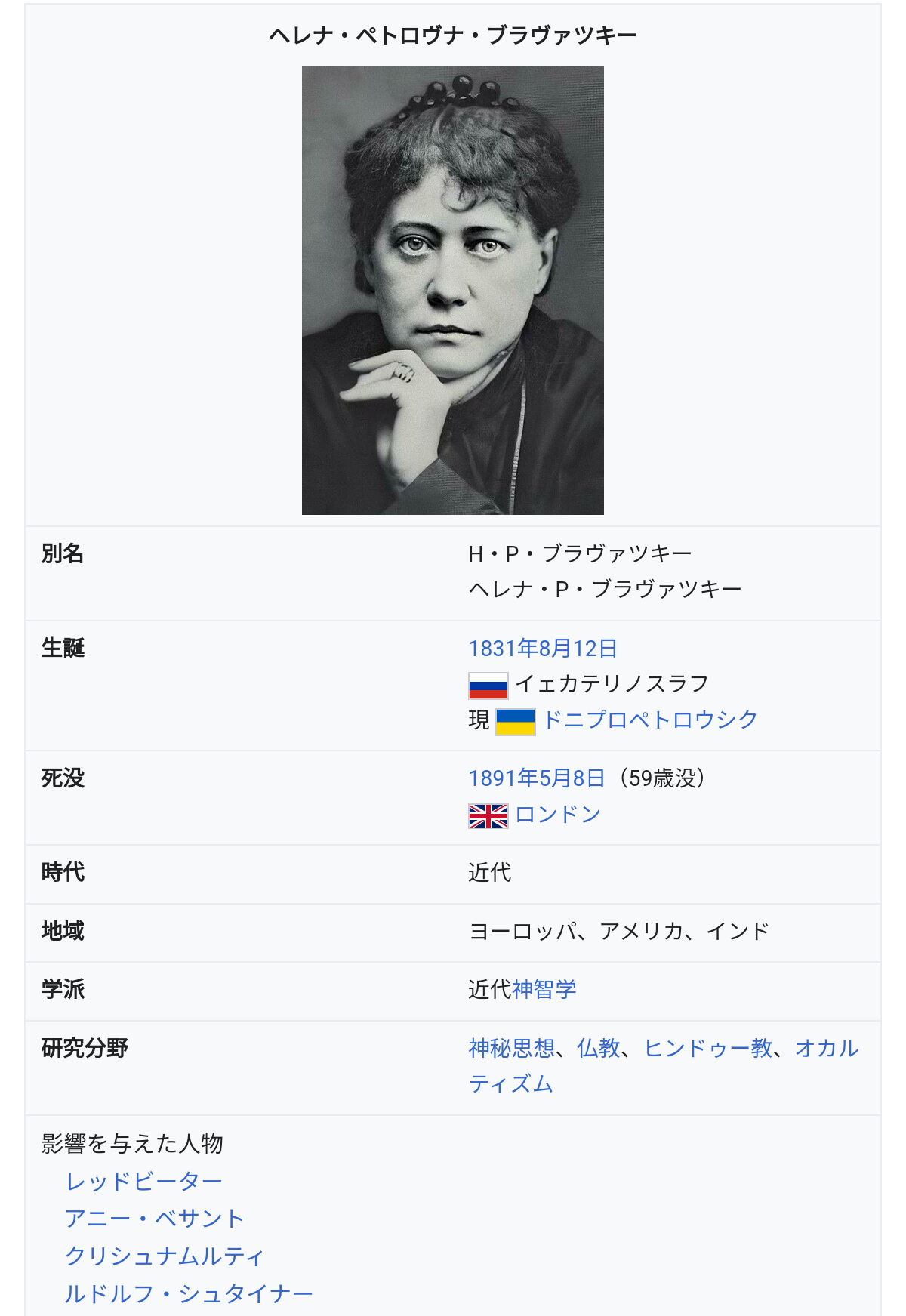Click the 影響を与えた人物 heading

(132, 1144)
